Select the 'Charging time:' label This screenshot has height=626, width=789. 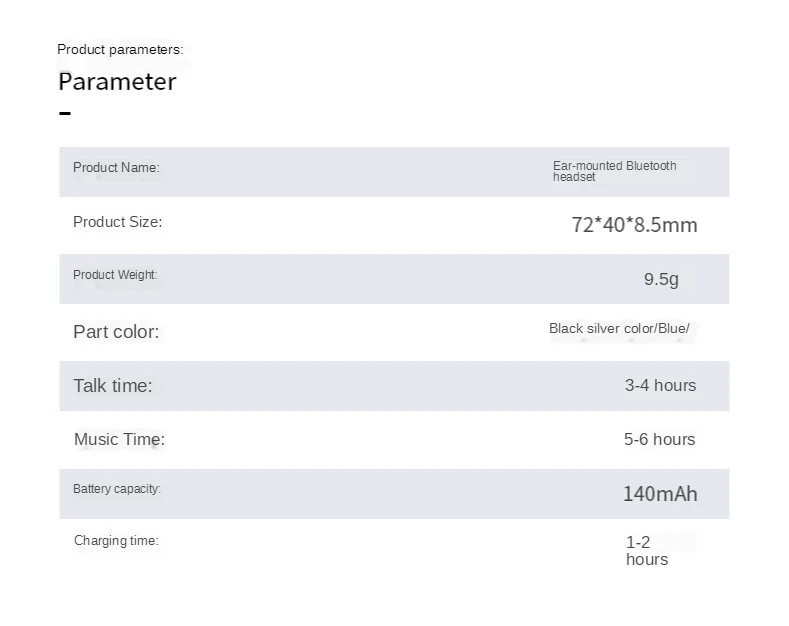pos(116,540)
